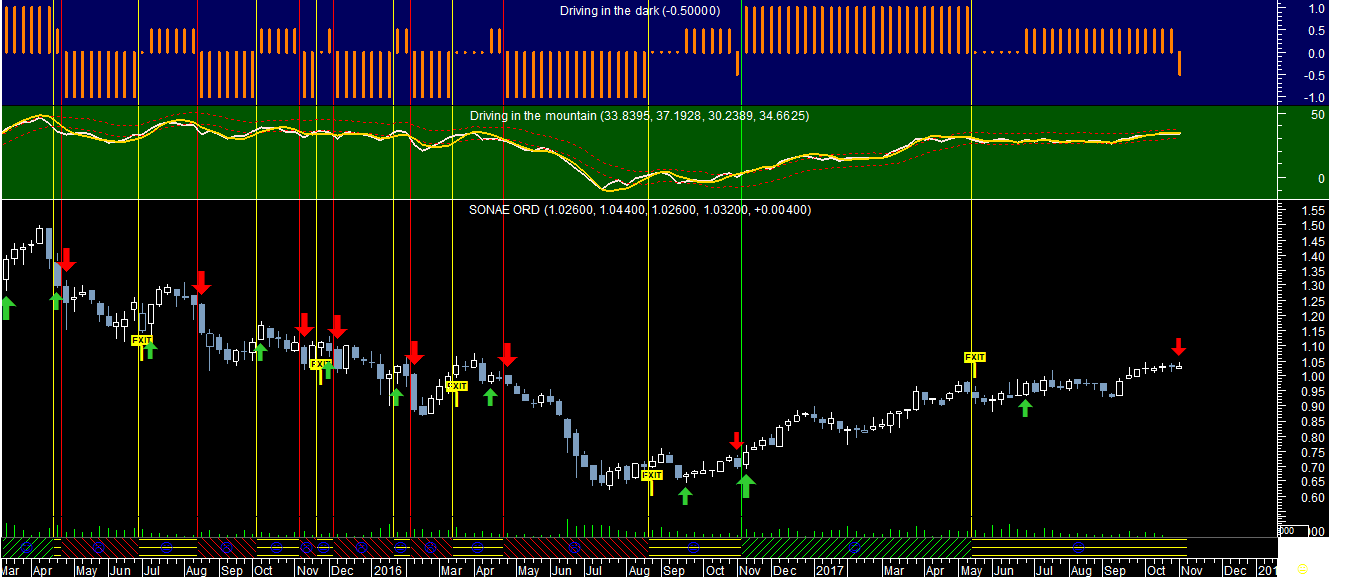Click the small red arrow at late October 2016
1352x577 pixels.
[x=736, y=441]
